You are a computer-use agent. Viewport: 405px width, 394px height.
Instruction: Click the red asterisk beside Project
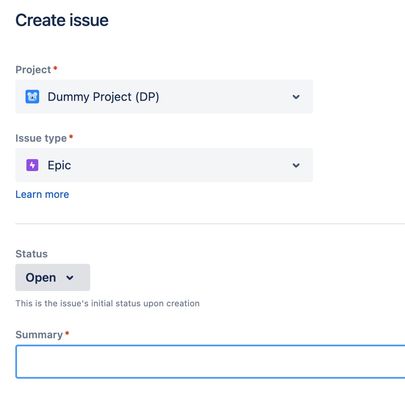(x=55, y=68)
